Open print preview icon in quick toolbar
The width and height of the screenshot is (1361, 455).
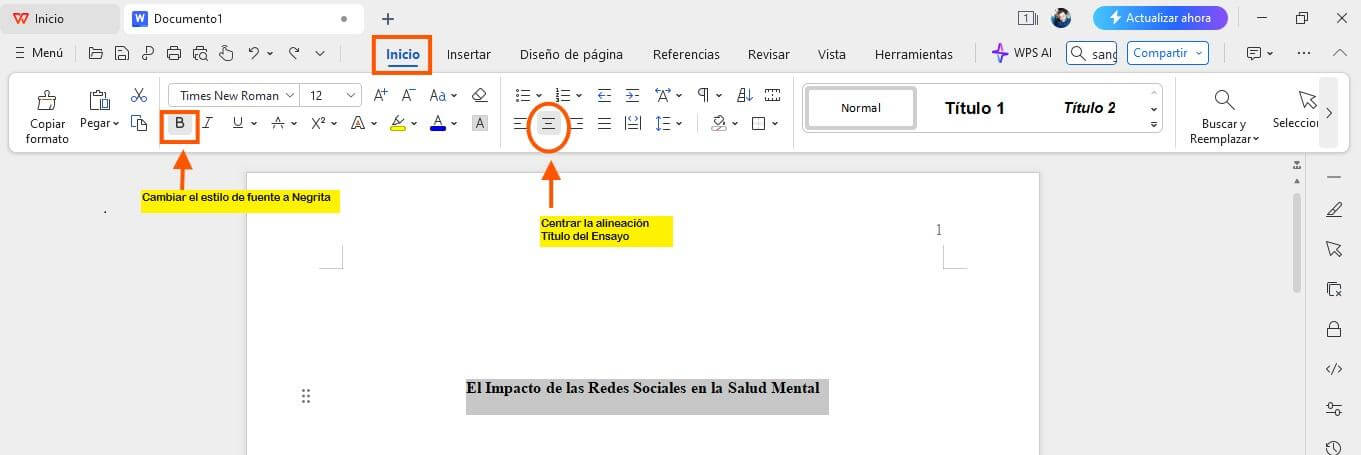200,53
